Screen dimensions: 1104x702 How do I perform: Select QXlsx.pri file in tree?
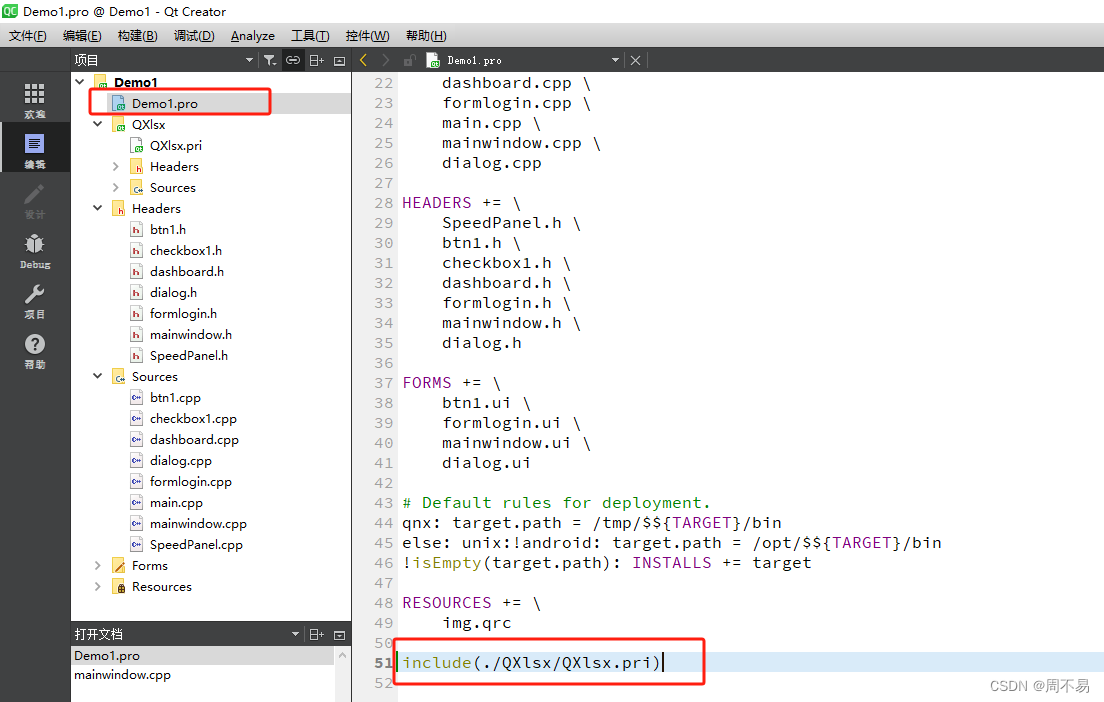[175, 145]
